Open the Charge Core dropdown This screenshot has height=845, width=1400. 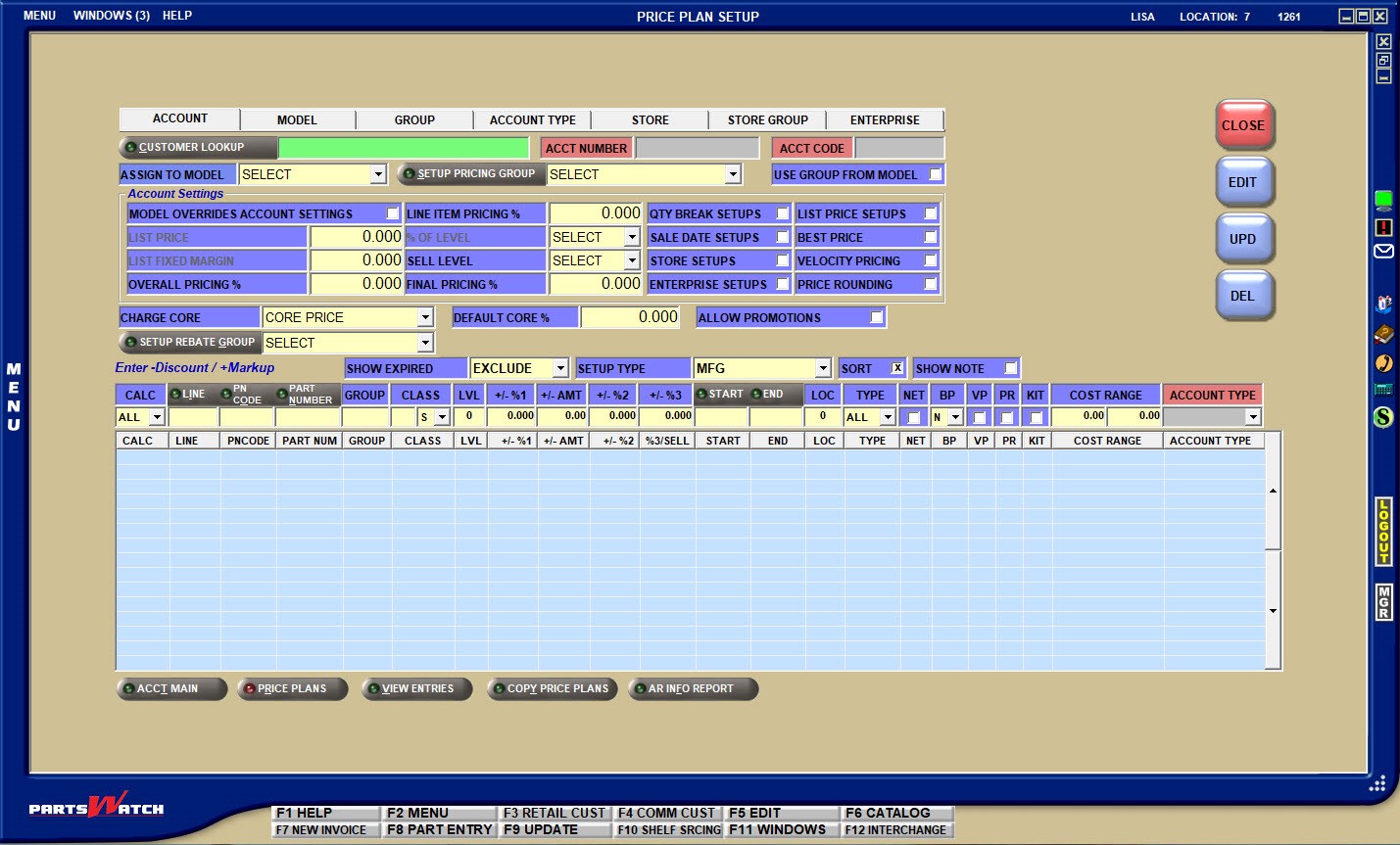425,317
